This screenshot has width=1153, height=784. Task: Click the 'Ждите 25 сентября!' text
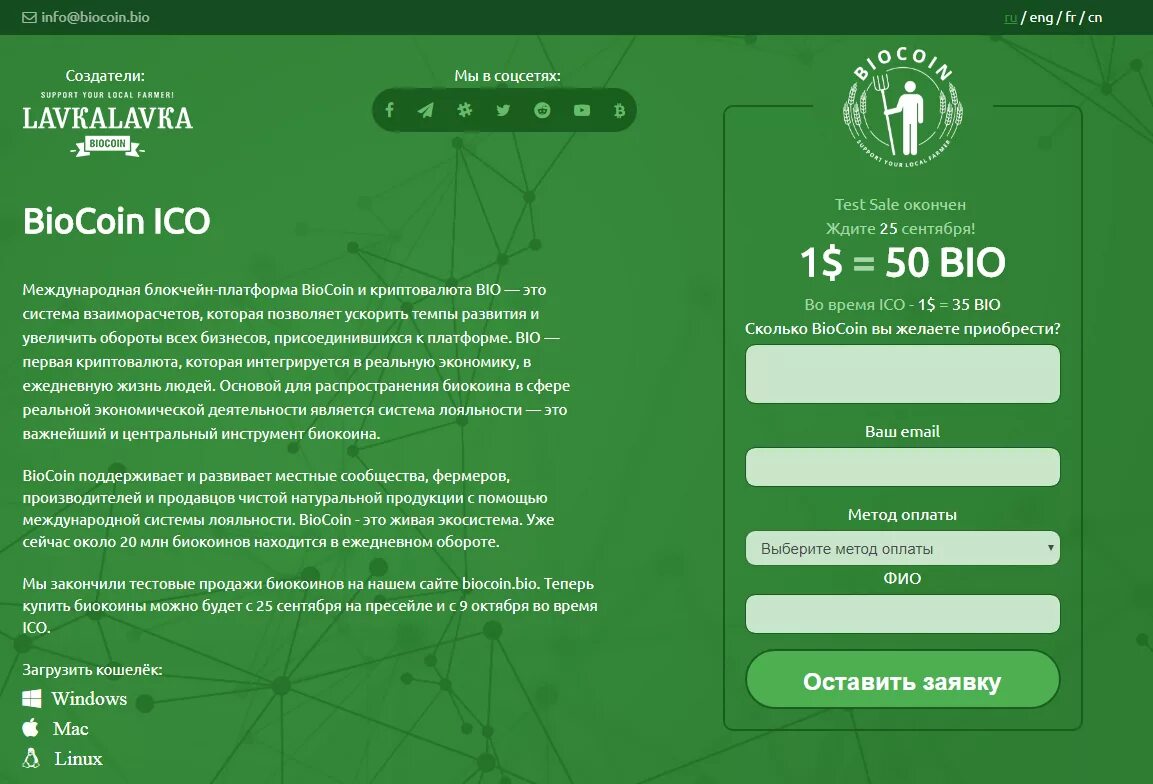[900, 228]
